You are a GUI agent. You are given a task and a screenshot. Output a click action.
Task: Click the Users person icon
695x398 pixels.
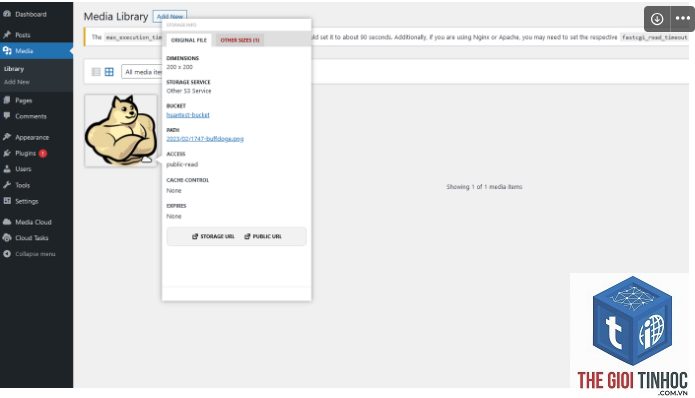(7, 169)
